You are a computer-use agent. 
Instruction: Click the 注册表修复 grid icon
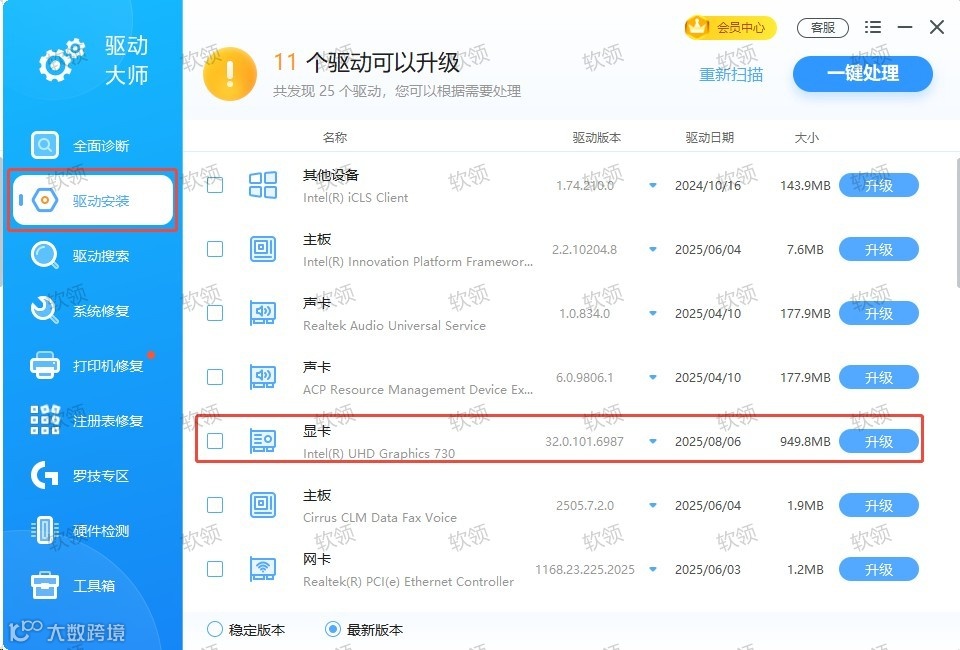tap(45, 420)
